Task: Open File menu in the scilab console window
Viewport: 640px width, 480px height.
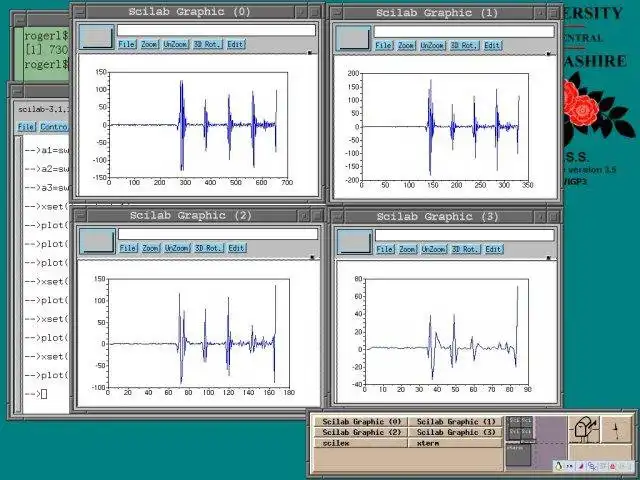Action: [27, 127]
